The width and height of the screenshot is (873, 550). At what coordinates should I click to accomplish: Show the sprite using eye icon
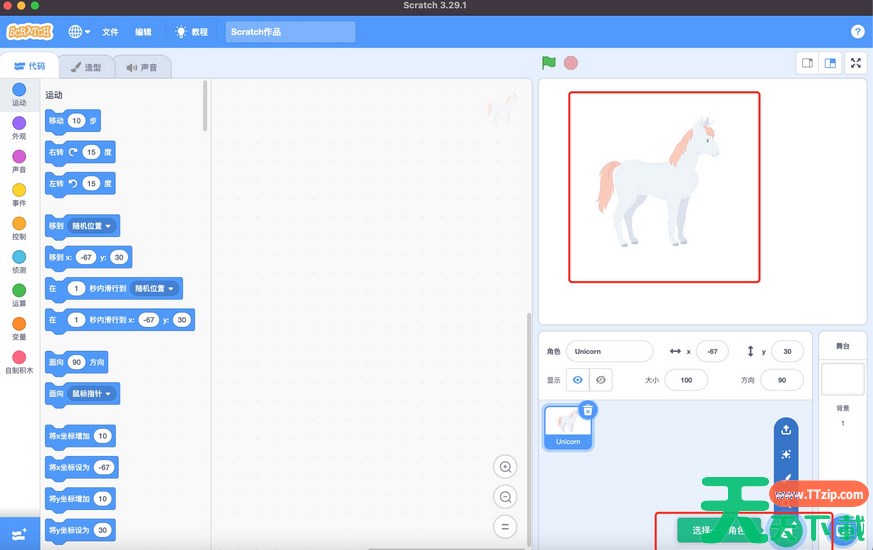pos(578,380)
